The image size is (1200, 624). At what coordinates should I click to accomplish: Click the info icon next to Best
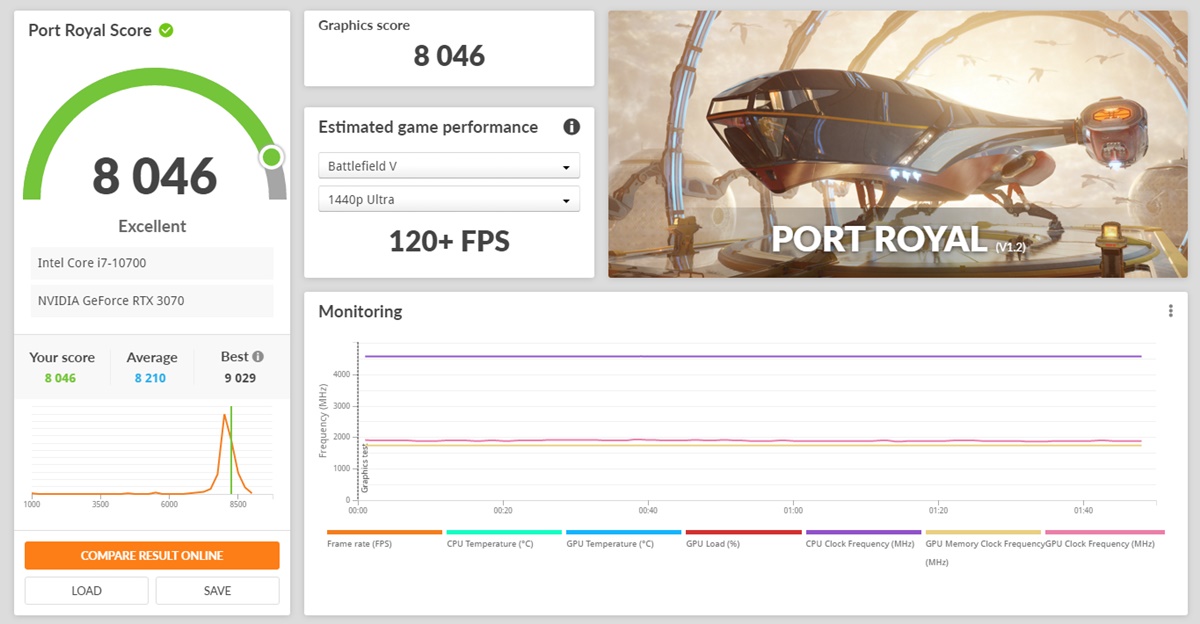[258, 356]
